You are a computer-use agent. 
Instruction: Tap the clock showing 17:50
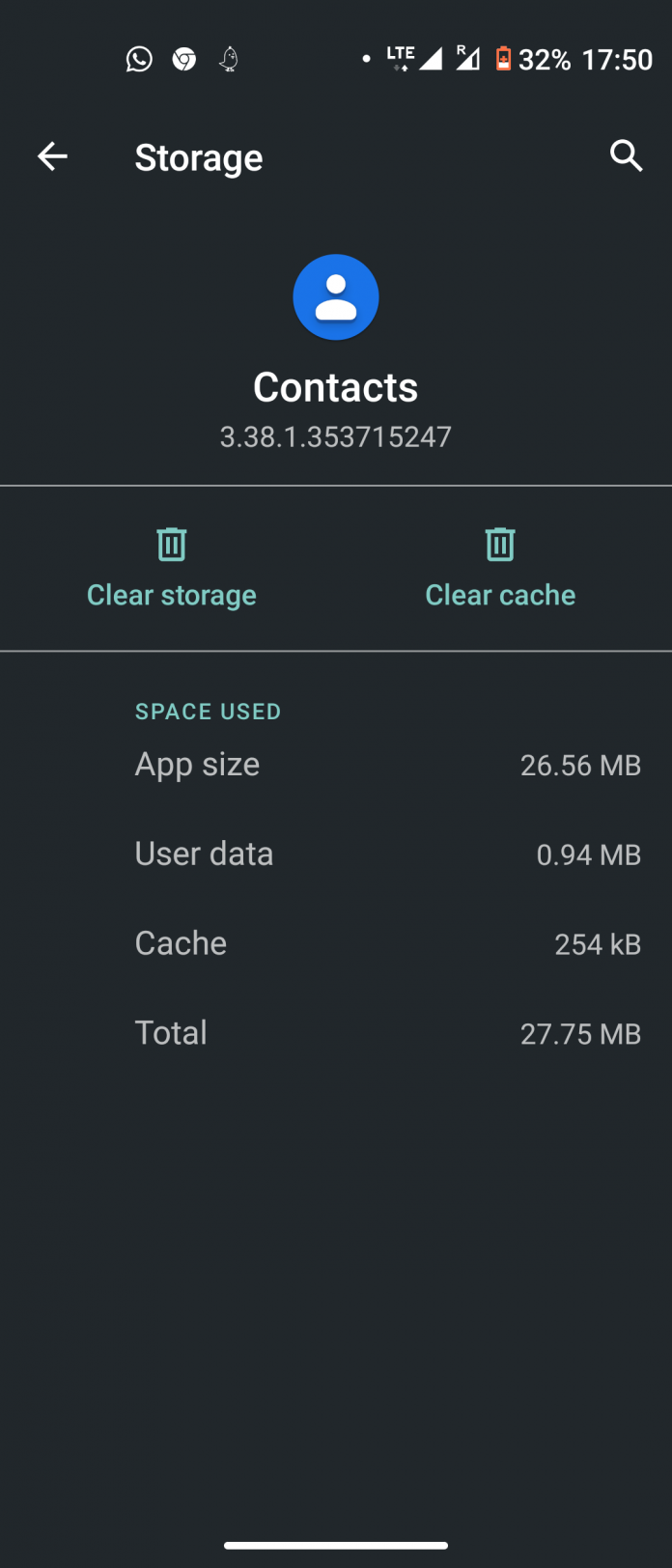tap(618, 60)
